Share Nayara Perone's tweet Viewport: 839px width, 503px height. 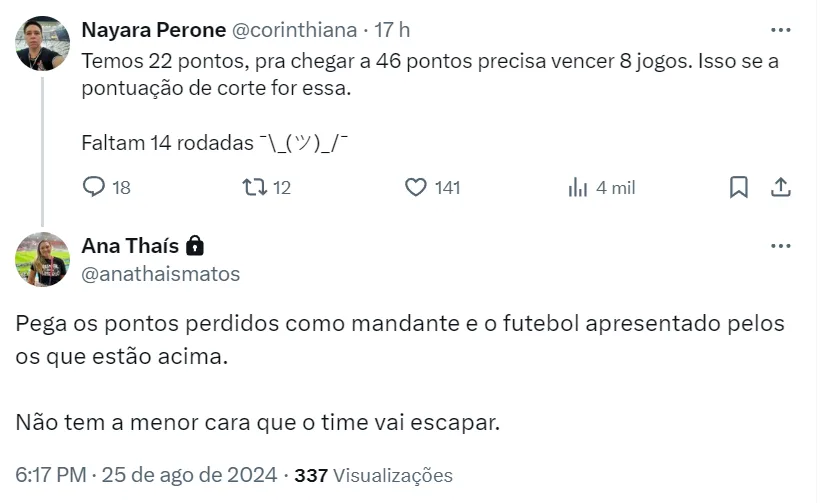point(782,187)
